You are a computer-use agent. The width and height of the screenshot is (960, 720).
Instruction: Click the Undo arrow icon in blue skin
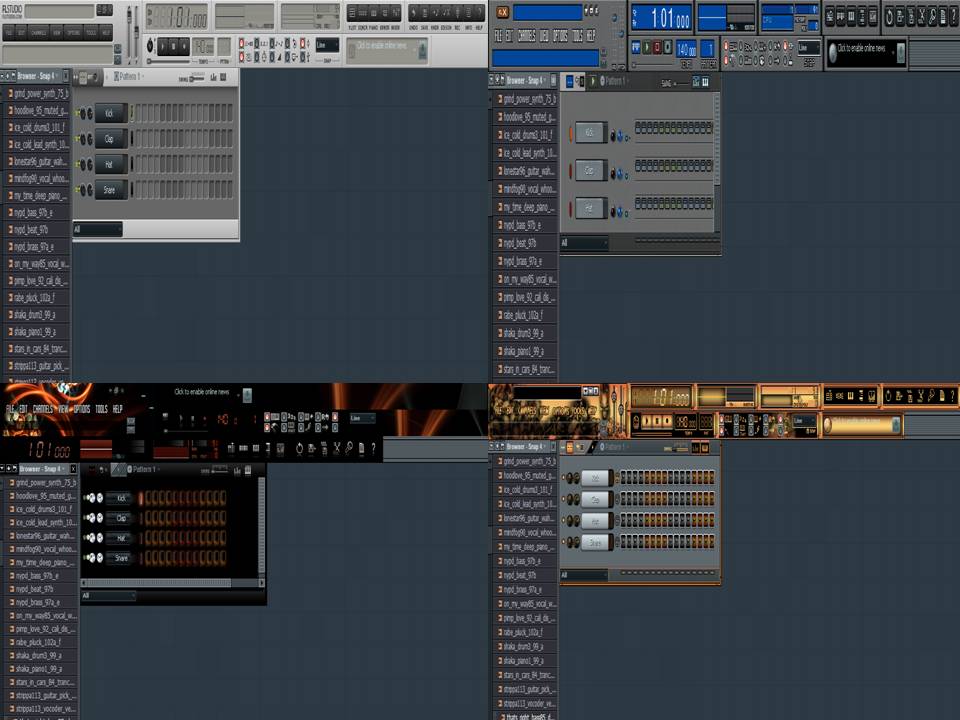tap(889, 17)
